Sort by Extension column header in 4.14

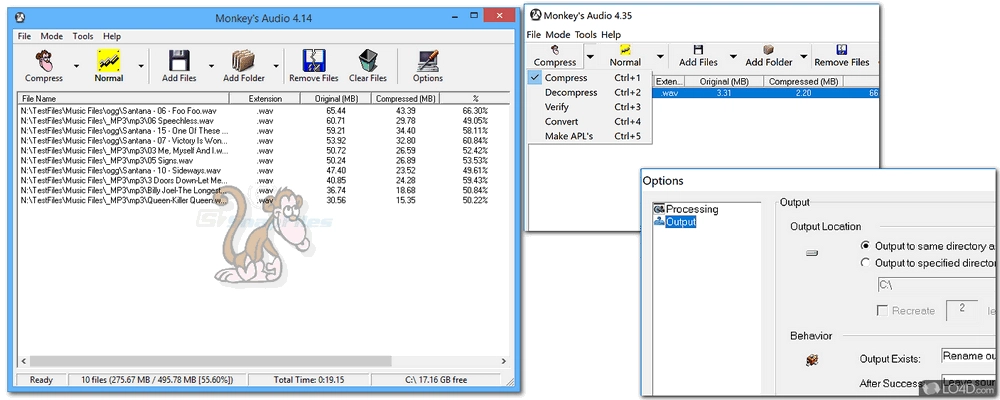(x=265, y=99)
